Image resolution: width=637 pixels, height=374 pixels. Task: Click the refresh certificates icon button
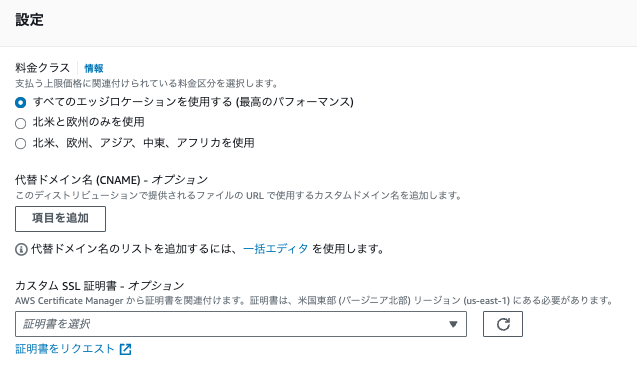(503, 324)
